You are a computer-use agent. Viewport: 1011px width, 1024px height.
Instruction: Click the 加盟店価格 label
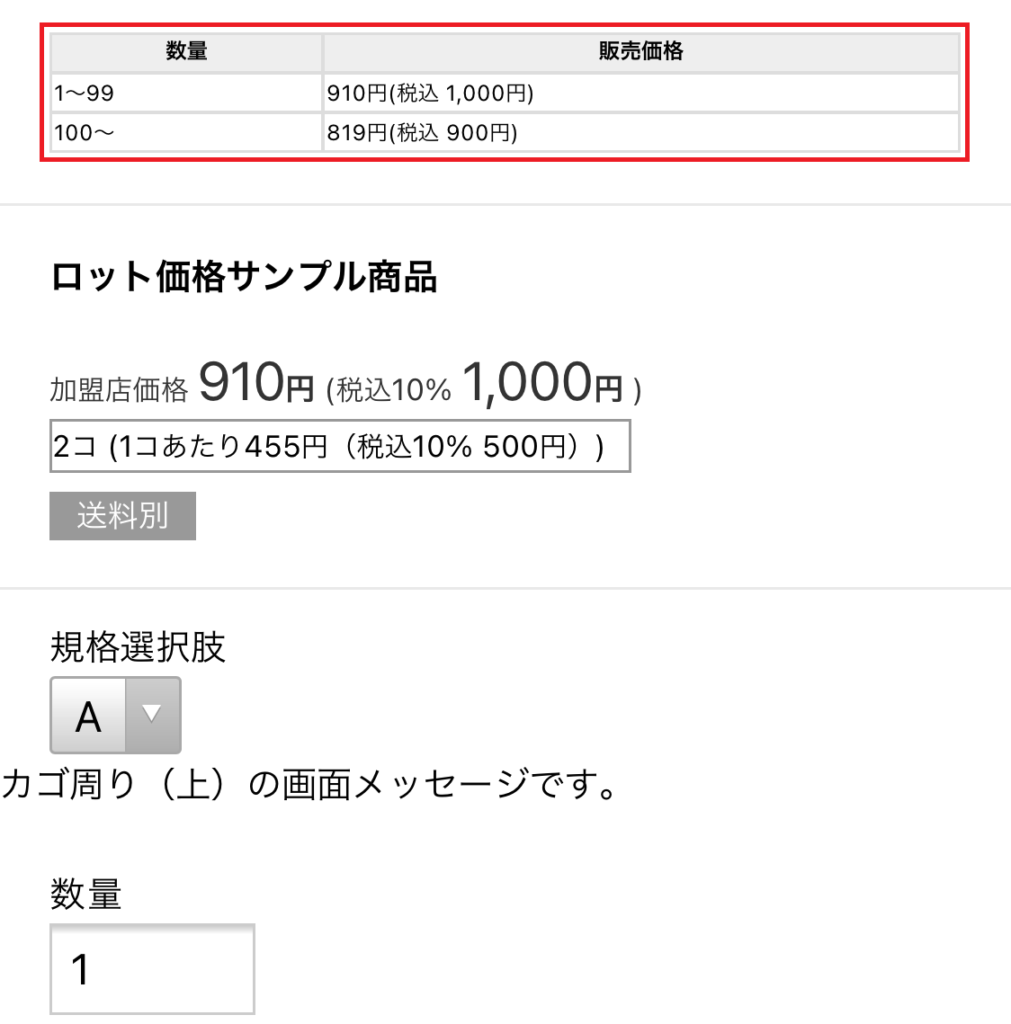[x=118, y=390]
